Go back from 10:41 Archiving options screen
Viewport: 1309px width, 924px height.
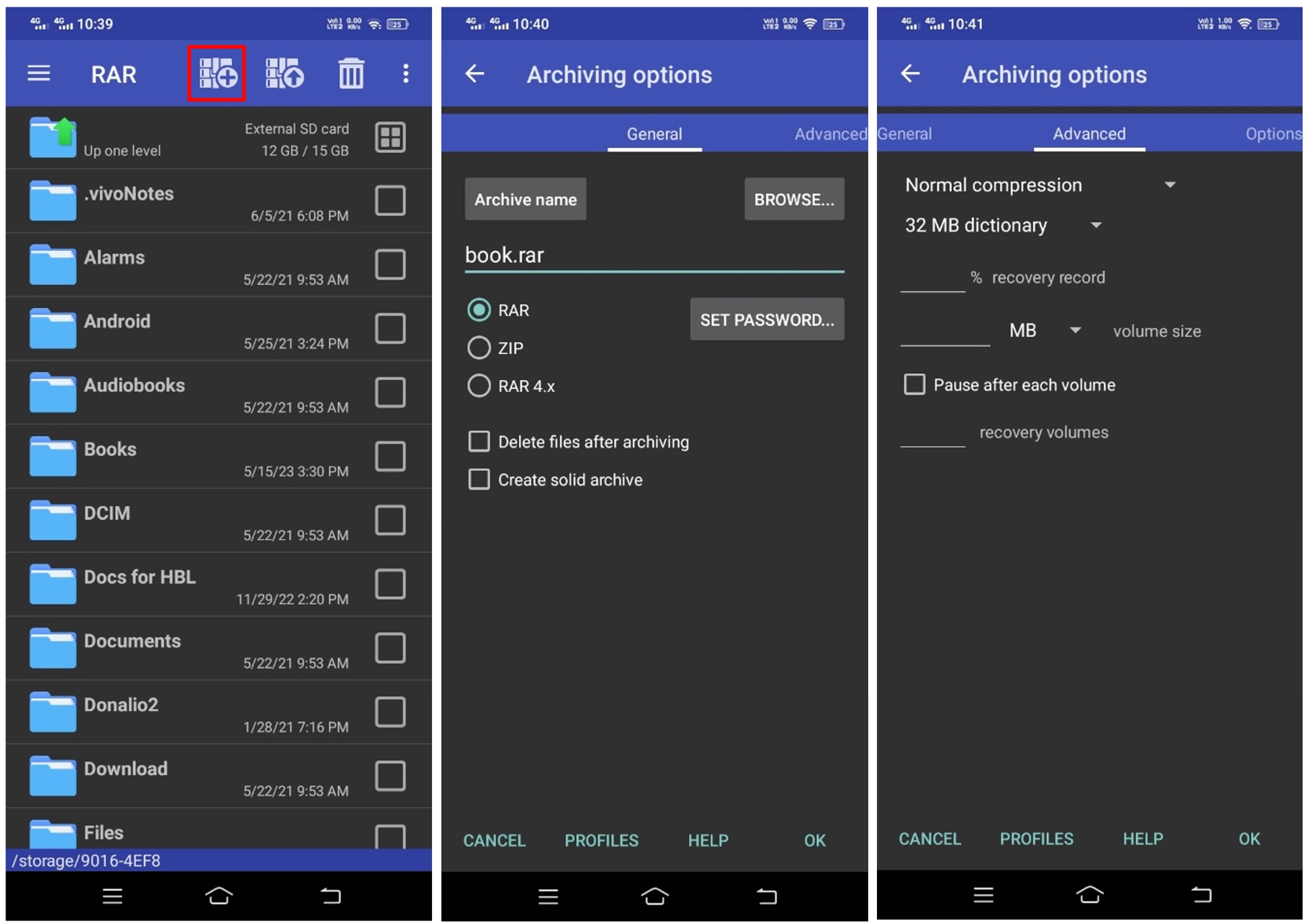pos(911,73)
